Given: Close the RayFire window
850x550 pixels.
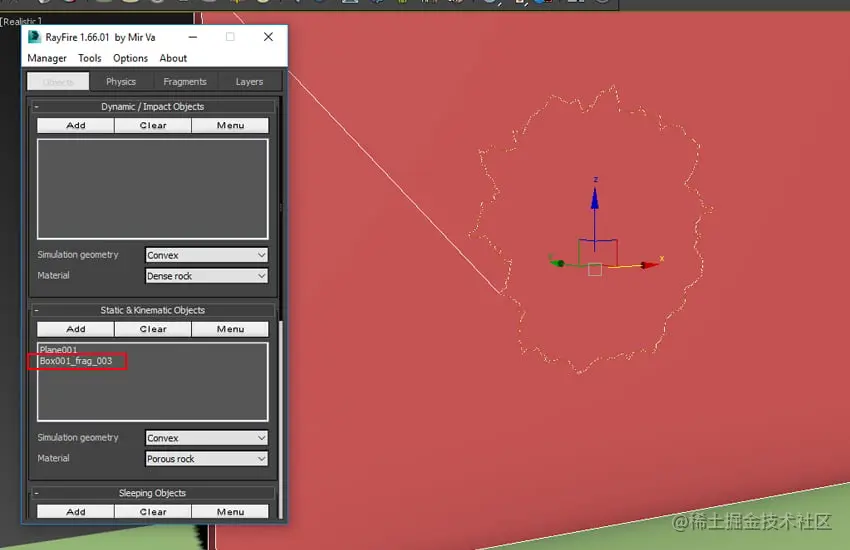Looking at the screenshot, I should [268, 37].
